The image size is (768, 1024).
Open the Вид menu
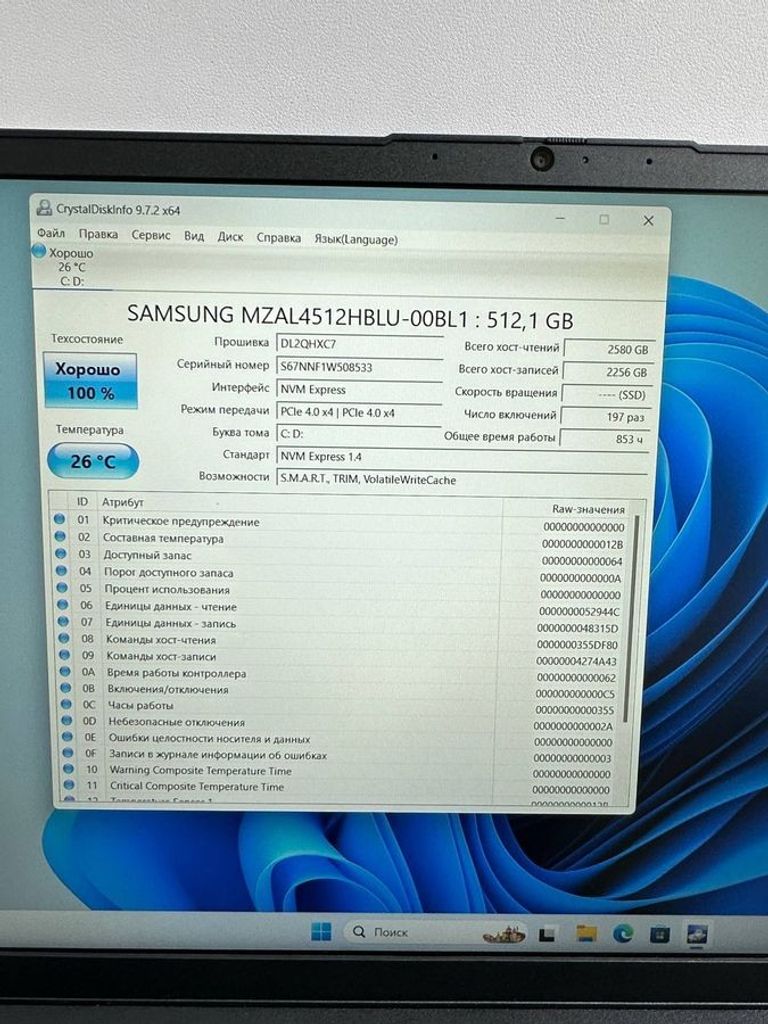[x=193, y=236]
